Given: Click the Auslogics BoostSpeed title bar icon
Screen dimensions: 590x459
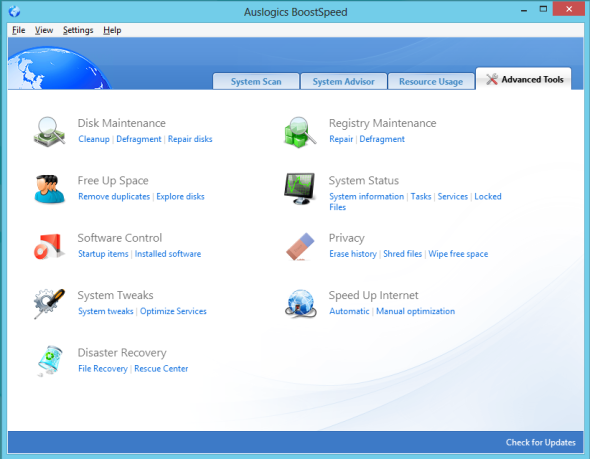Looking at the screenshot, I should [x=14, y=11].
